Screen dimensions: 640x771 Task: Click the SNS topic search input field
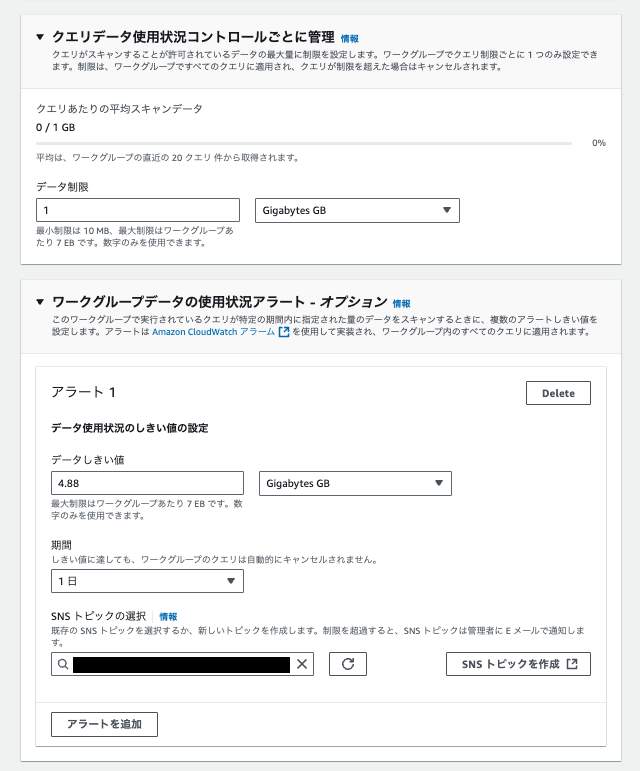(x=182, y=664)
